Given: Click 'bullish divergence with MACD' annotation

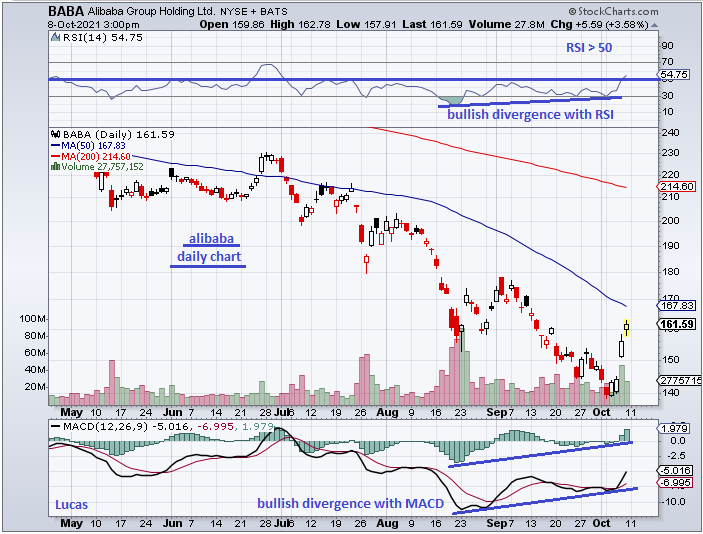Looking at the screenshot, I should pos(351,504).
